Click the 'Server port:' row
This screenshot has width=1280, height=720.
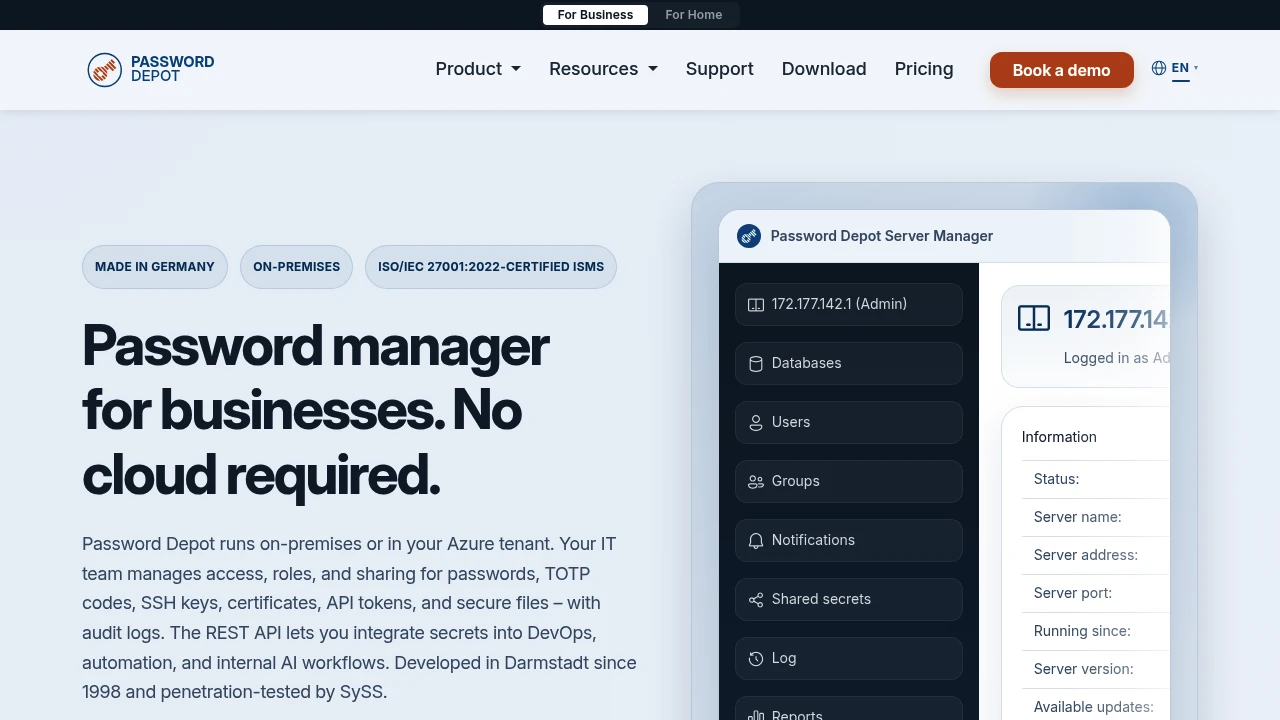(1095, 593)
